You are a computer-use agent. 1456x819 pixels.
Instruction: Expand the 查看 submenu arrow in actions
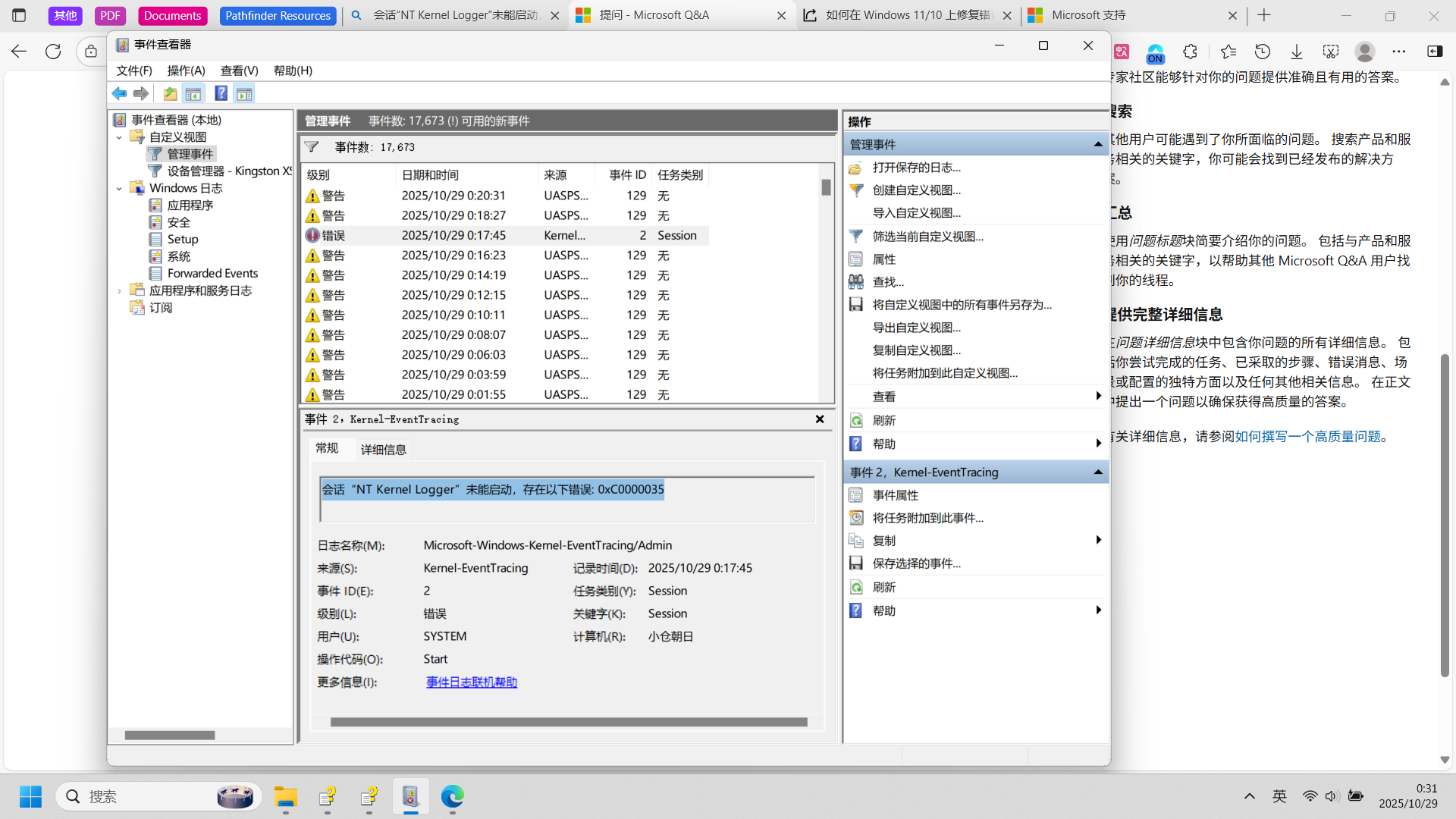pyautogui.click(x=1097, y=396)
